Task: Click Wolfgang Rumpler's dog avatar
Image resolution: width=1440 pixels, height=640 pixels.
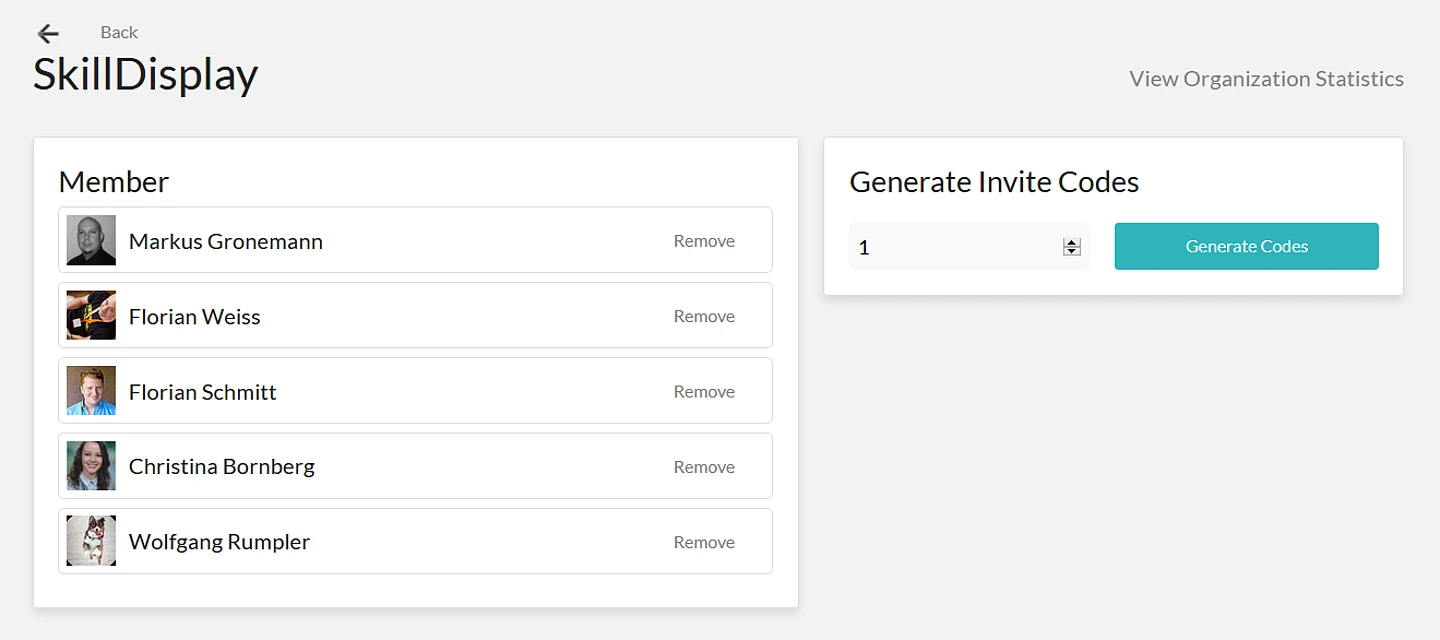Action: (91, 541)
